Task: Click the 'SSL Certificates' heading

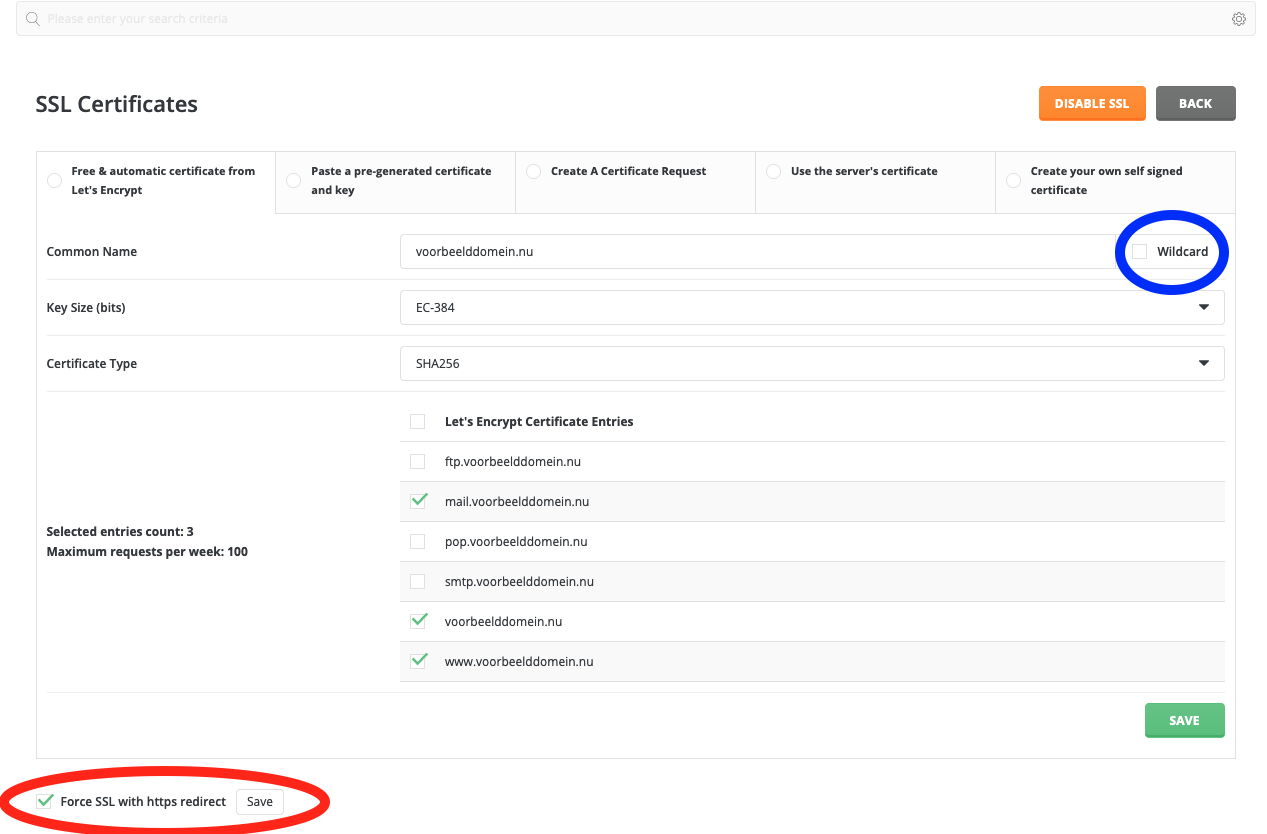Action: [117, 104]
